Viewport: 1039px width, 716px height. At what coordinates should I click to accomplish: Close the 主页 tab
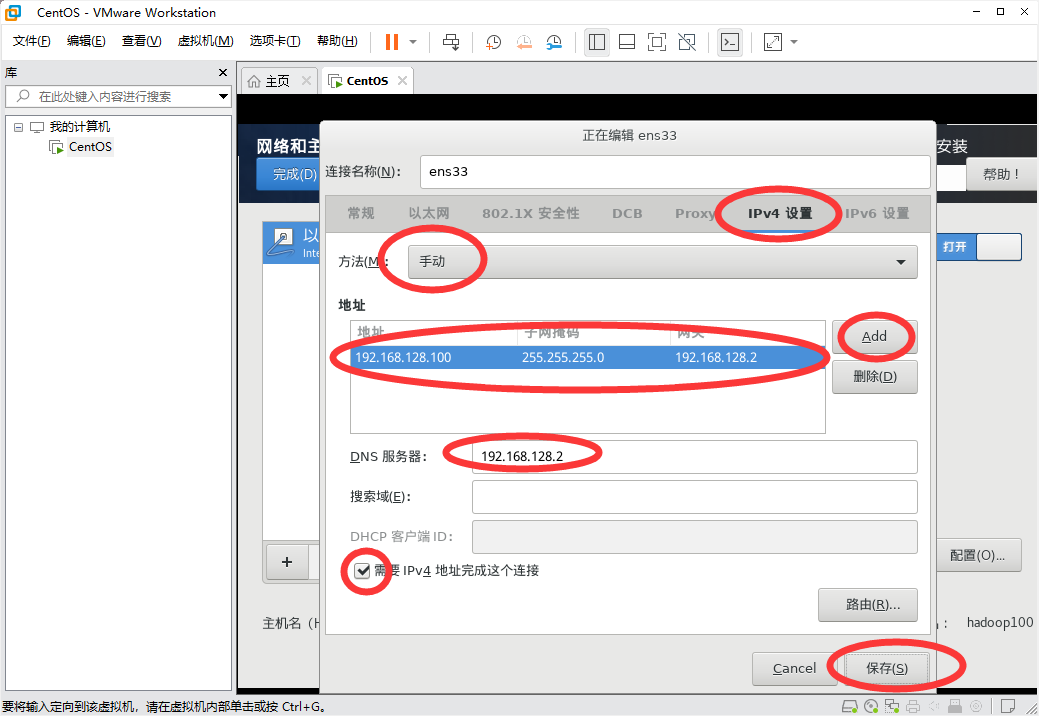point(306,80)
